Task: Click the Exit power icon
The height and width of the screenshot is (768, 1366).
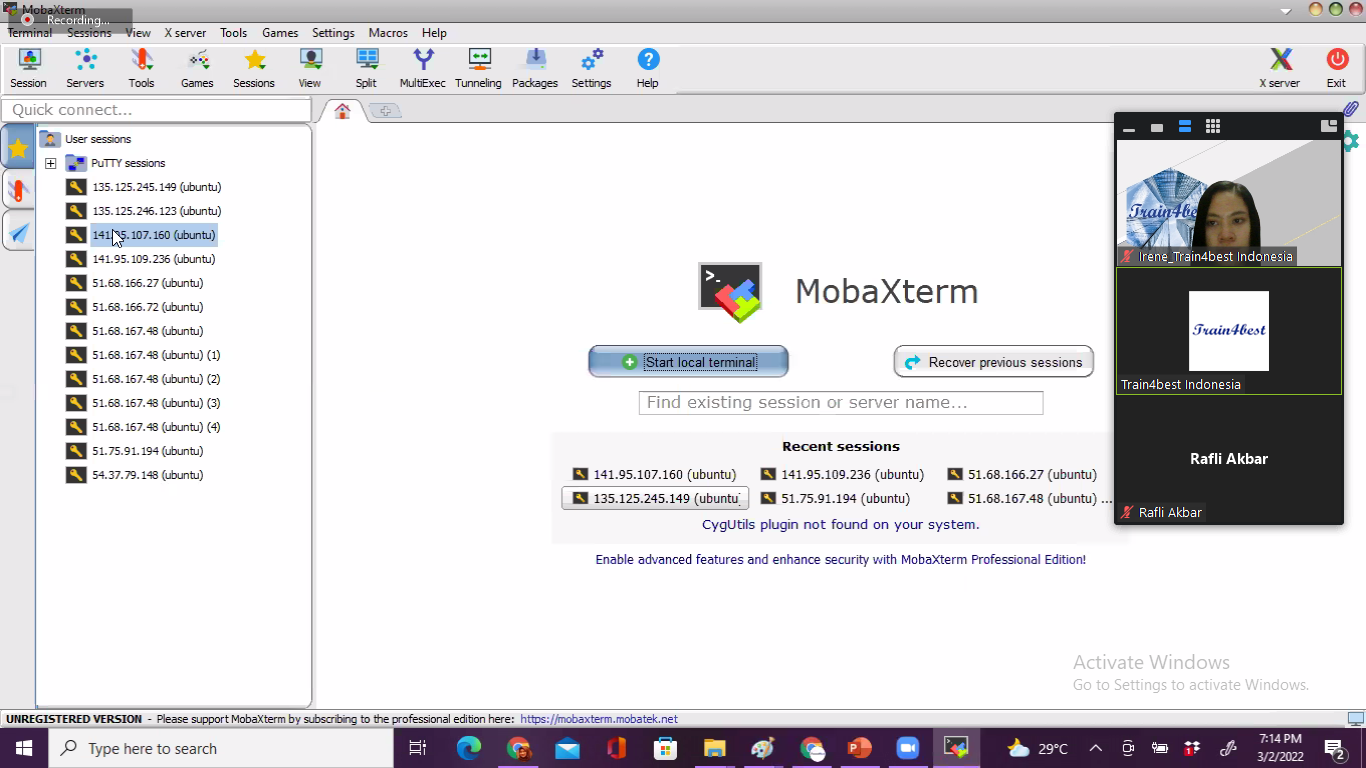Action: [x=1336, y=68]
